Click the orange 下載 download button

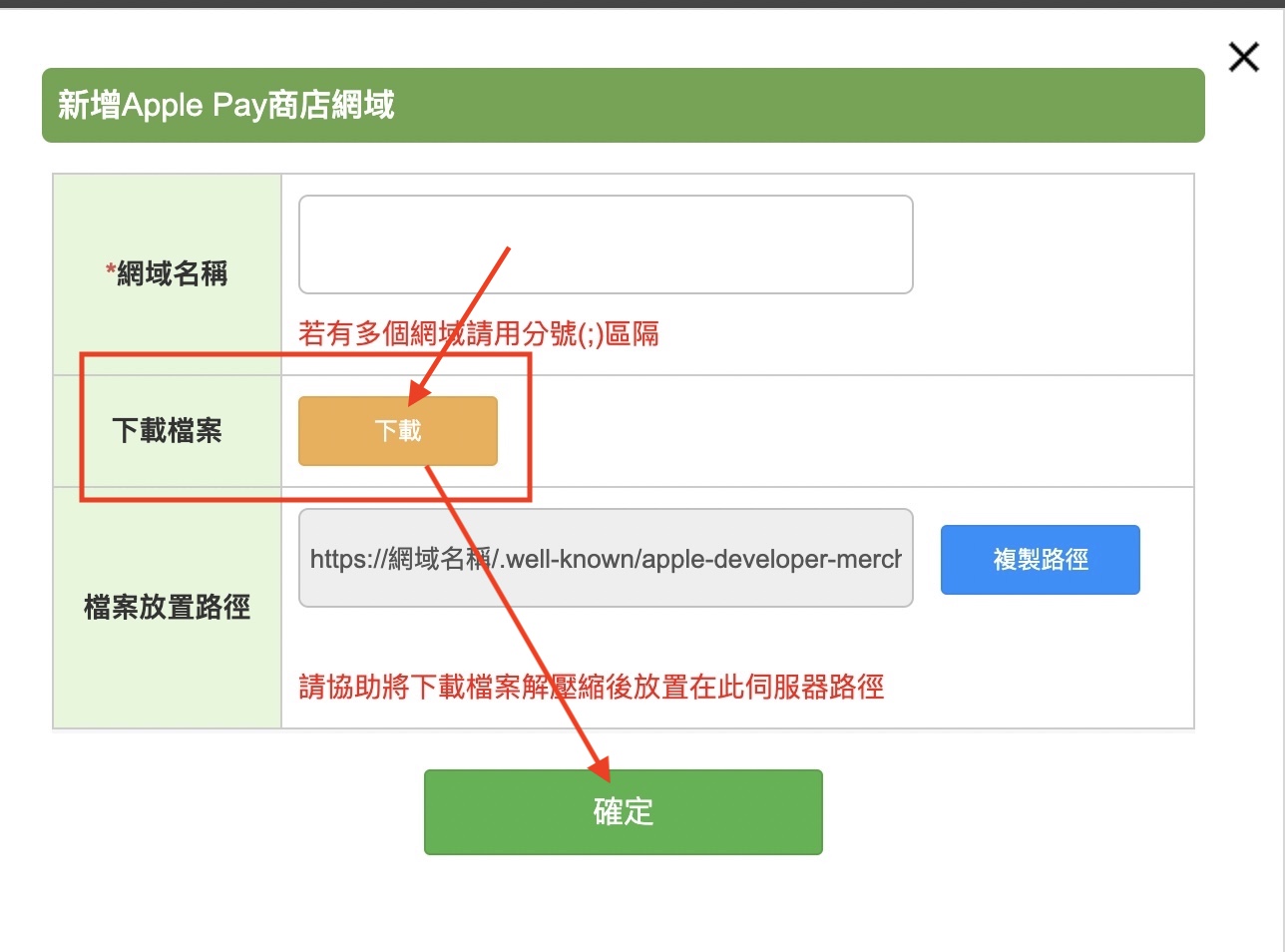[x=398, y=431]
